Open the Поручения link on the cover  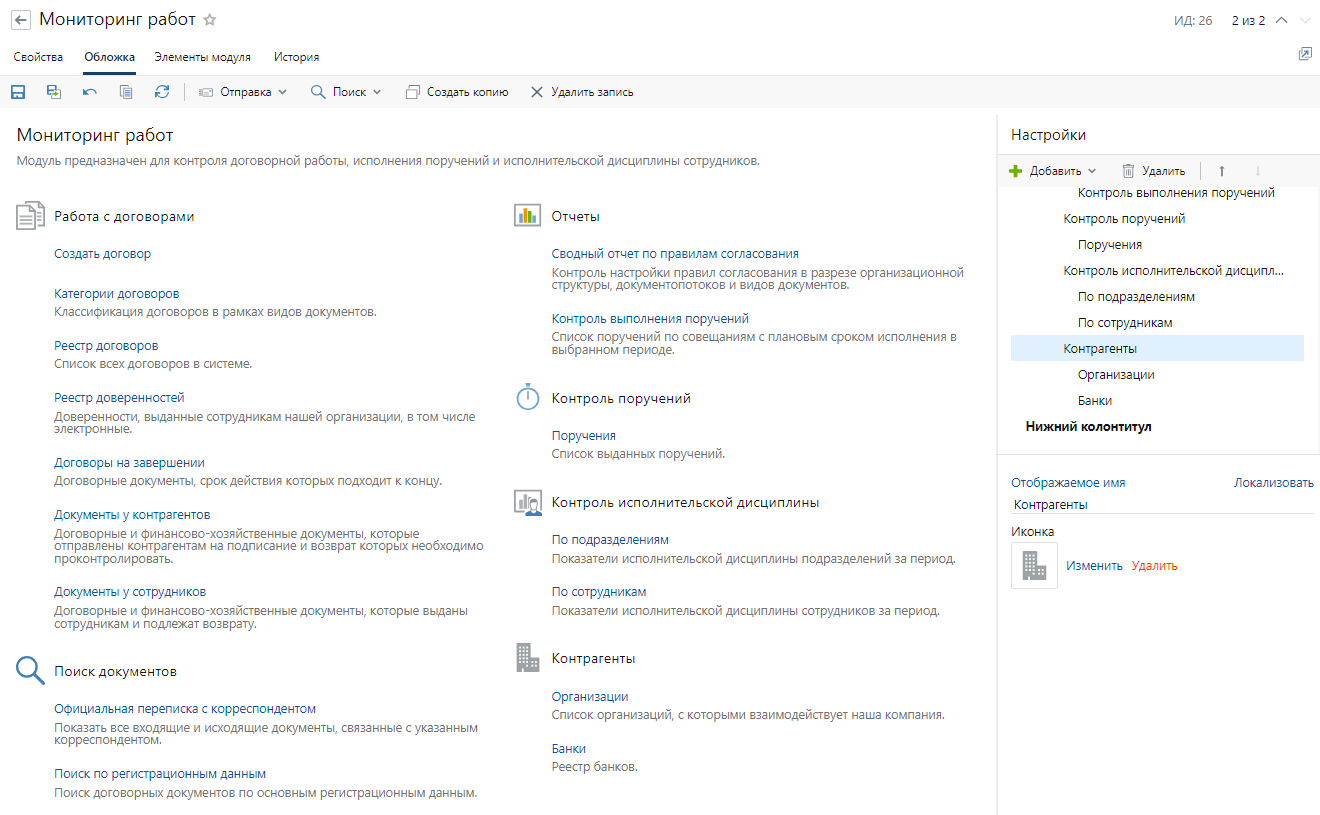pos(584,436)
